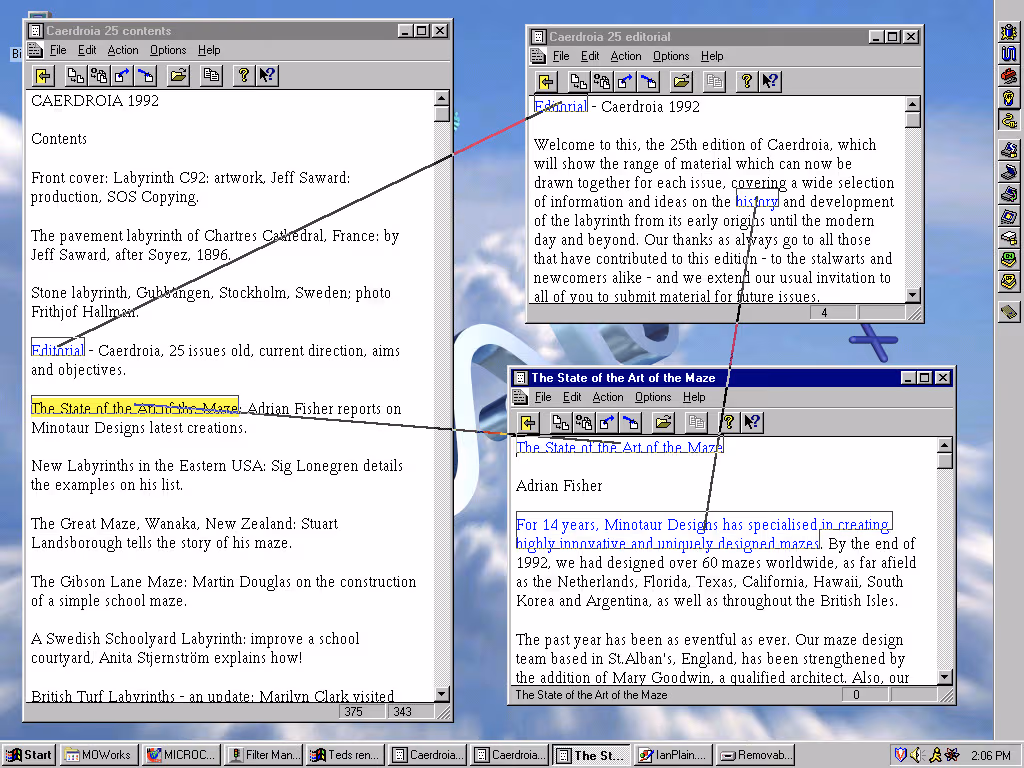The height and width of the screenshot is (768, 1024).
Task: Select the Copy pages icon in The State of the Art toolbar
Action: click(x=697, y=422)
